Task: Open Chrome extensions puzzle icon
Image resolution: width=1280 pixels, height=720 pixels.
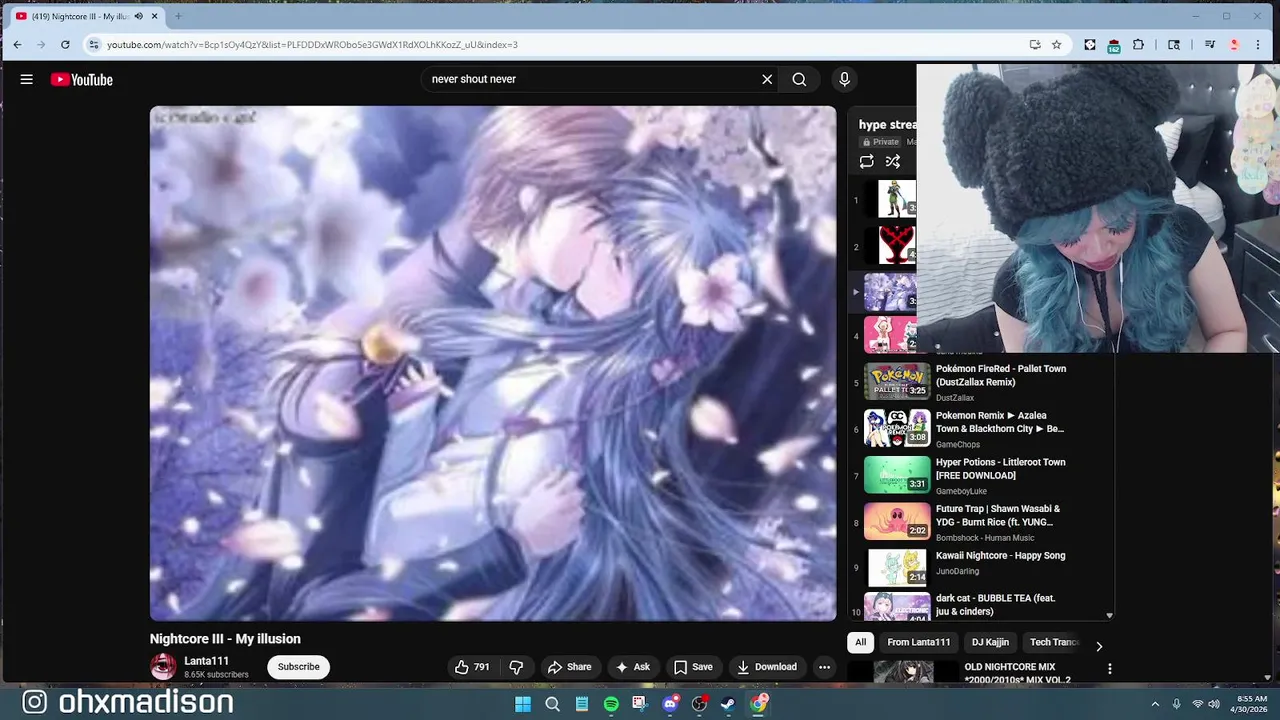Action: click(1139, 44)
